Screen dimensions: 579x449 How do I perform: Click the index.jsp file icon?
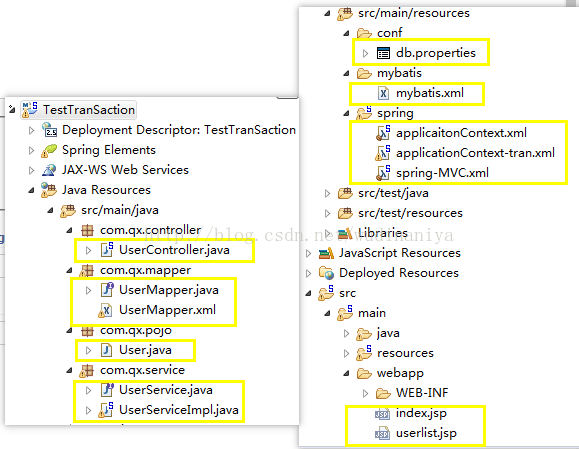coord(382,413)
